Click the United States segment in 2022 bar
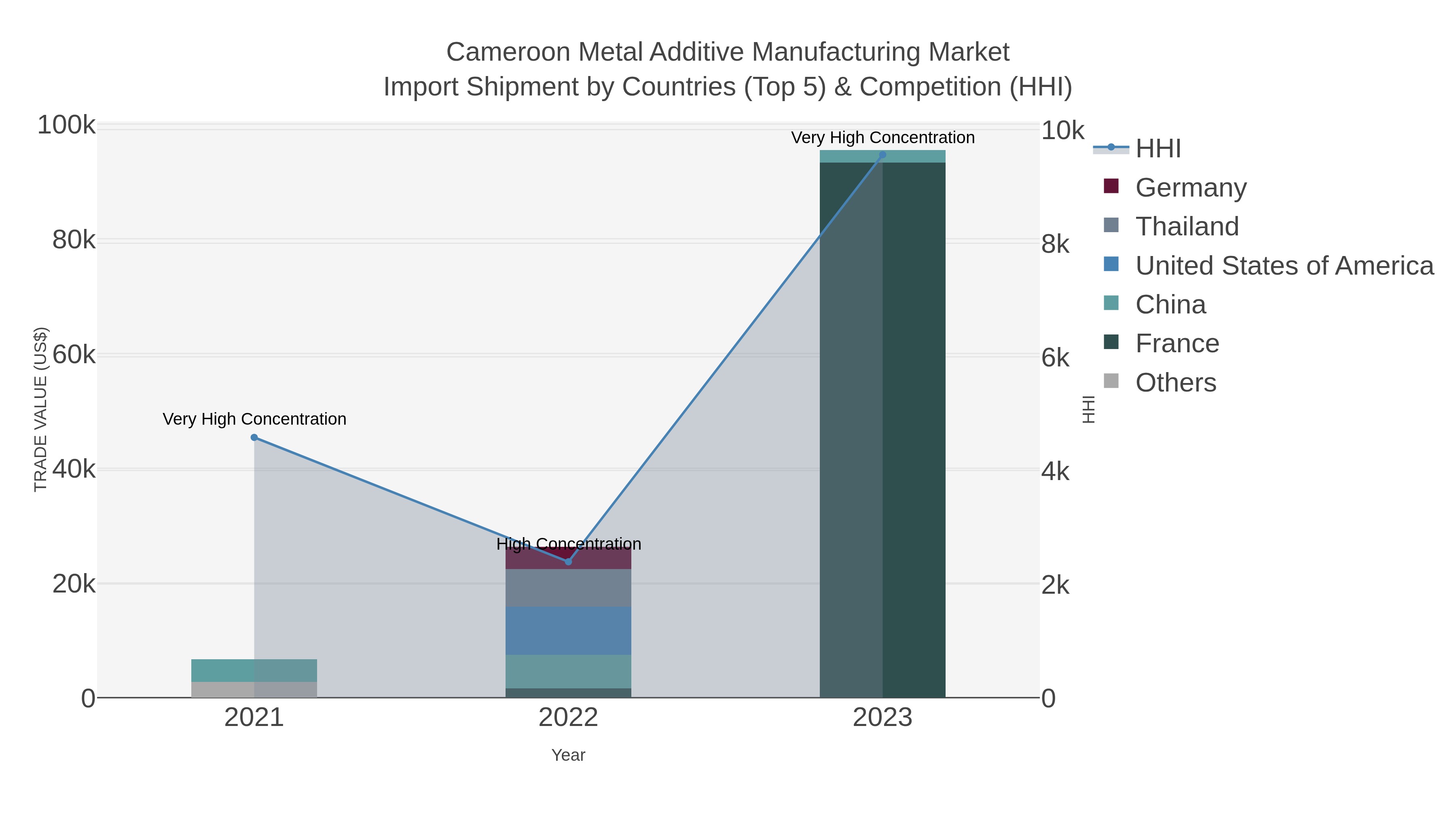 [x=569, y=631]
